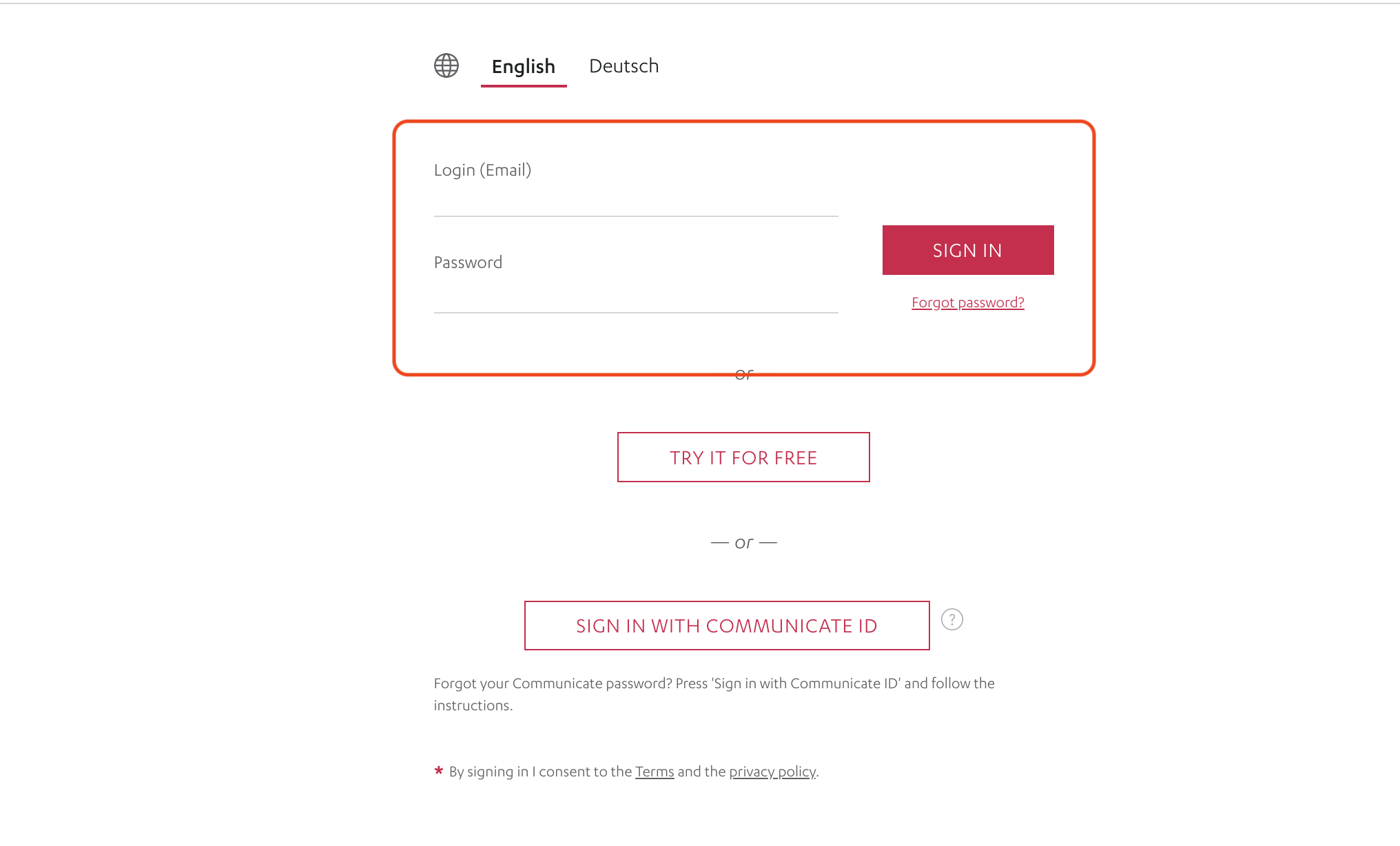
Task: Open the question mark help icon
Action: pyautogui.click(x=952, y=619)
